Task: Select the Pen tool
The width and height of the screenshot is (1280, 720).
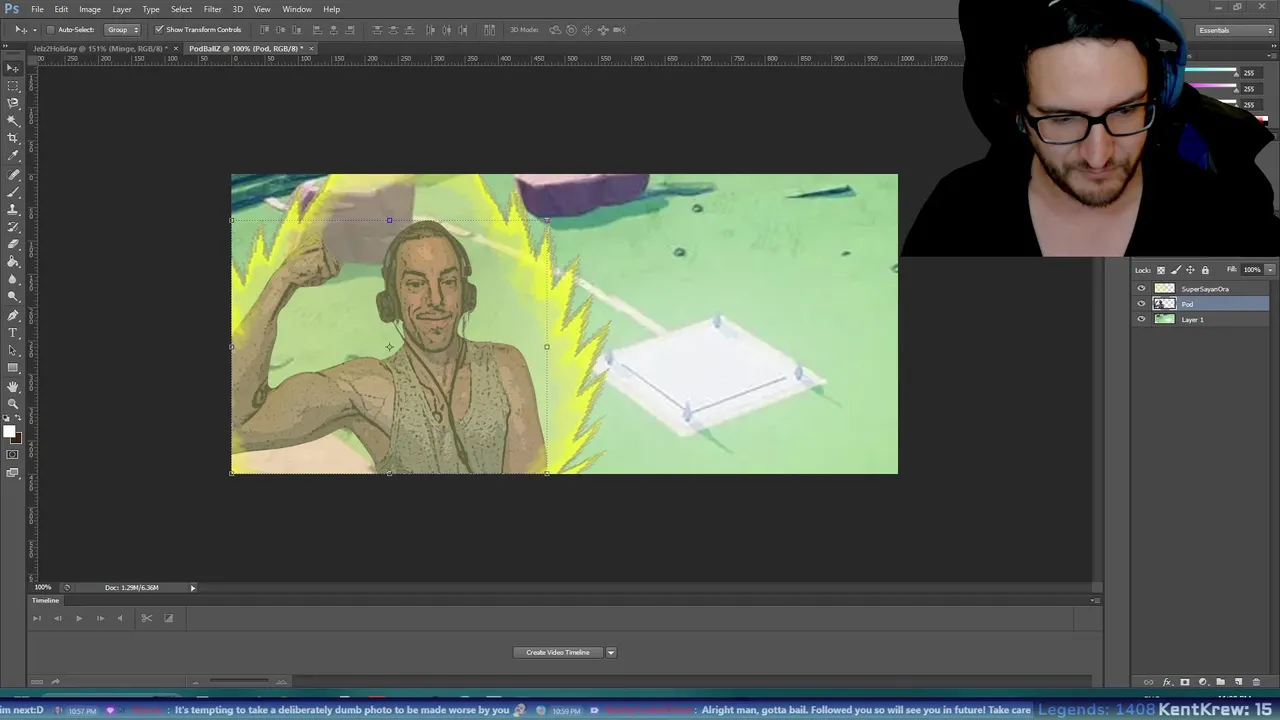Action: click(13, 315)
